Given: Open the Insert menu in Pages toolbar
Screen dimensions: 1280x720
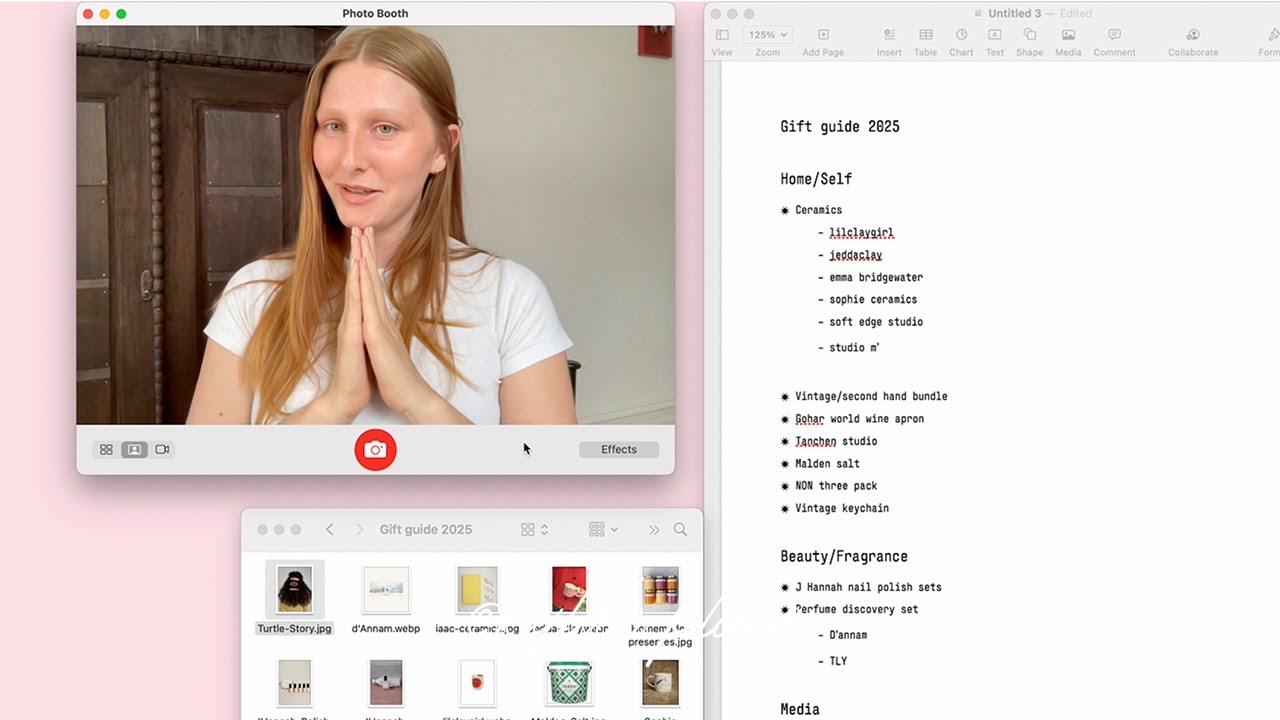Looking at the screenshot, I should (x=889, y=42).
